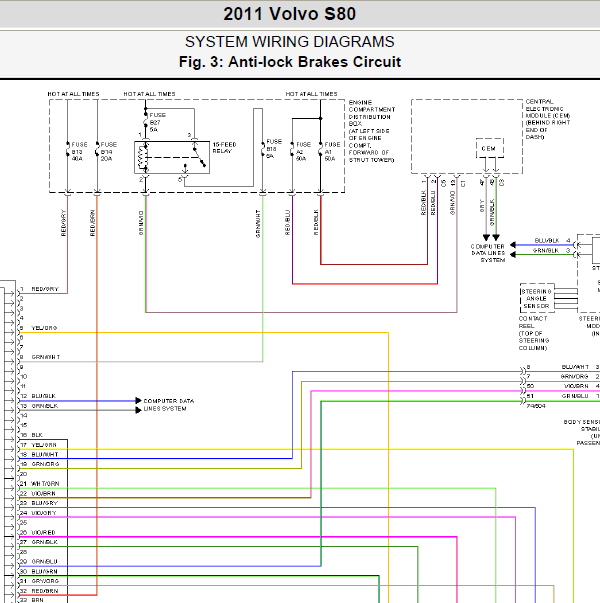Click pin 1 RED/GRY connector label
The width and height of the screenshot is (600, 603).
click(45, 289)
